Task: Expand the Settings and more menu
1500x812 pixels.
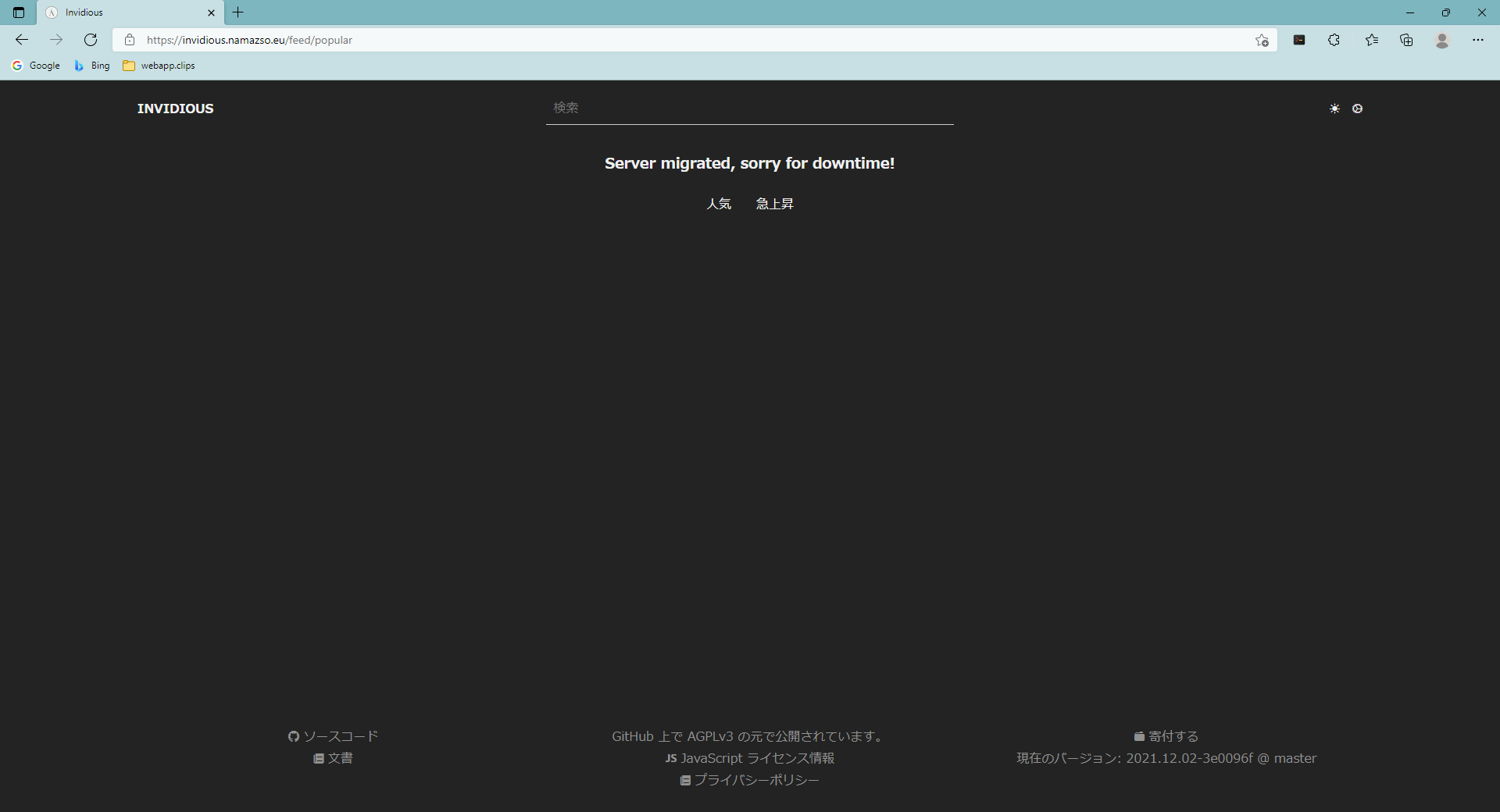Action: [x=1477, y=40]
